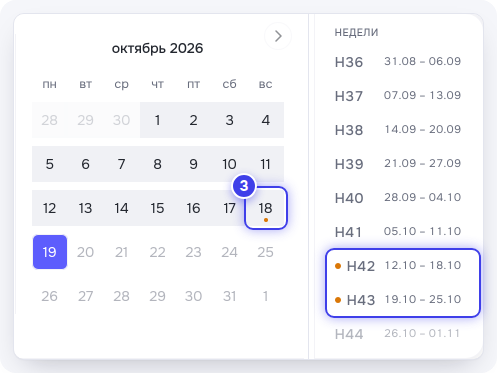The width and height of the screenshot is (497, 373).
Task: Click the октябрь 2026 month title
Action: [157, 48]
